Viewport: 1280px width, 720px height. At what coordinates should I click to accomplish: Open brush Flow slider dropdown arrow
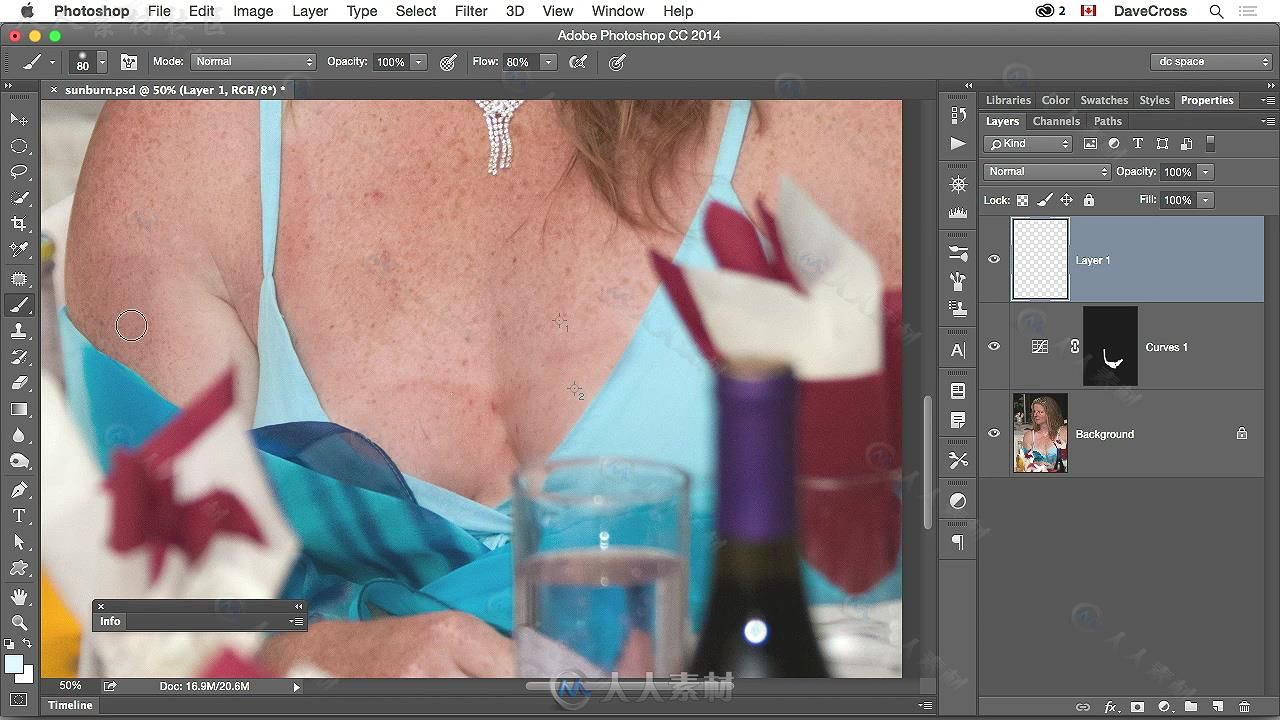(548, 62)
